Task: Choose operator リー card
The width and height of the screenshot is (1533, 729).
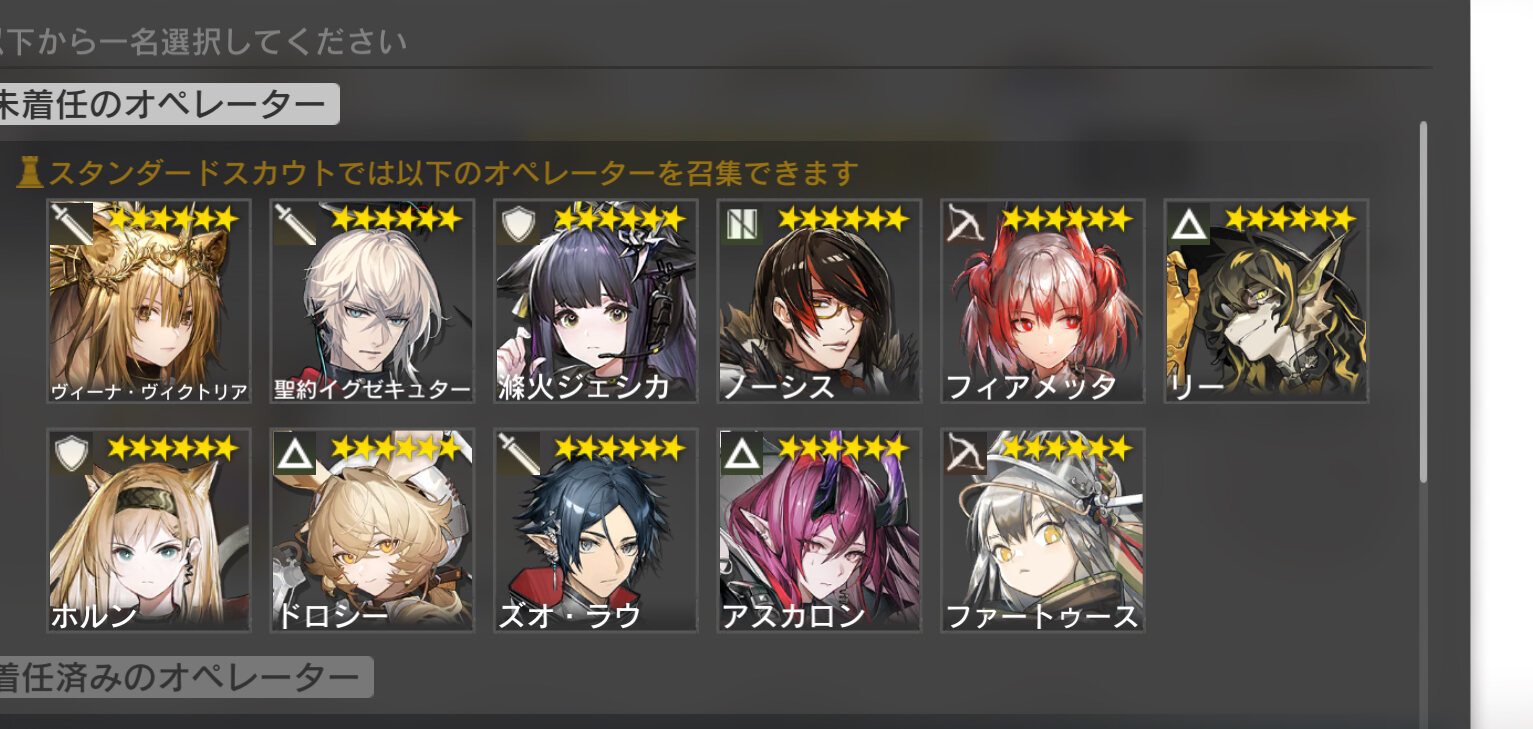Action: coord(1266,302)
